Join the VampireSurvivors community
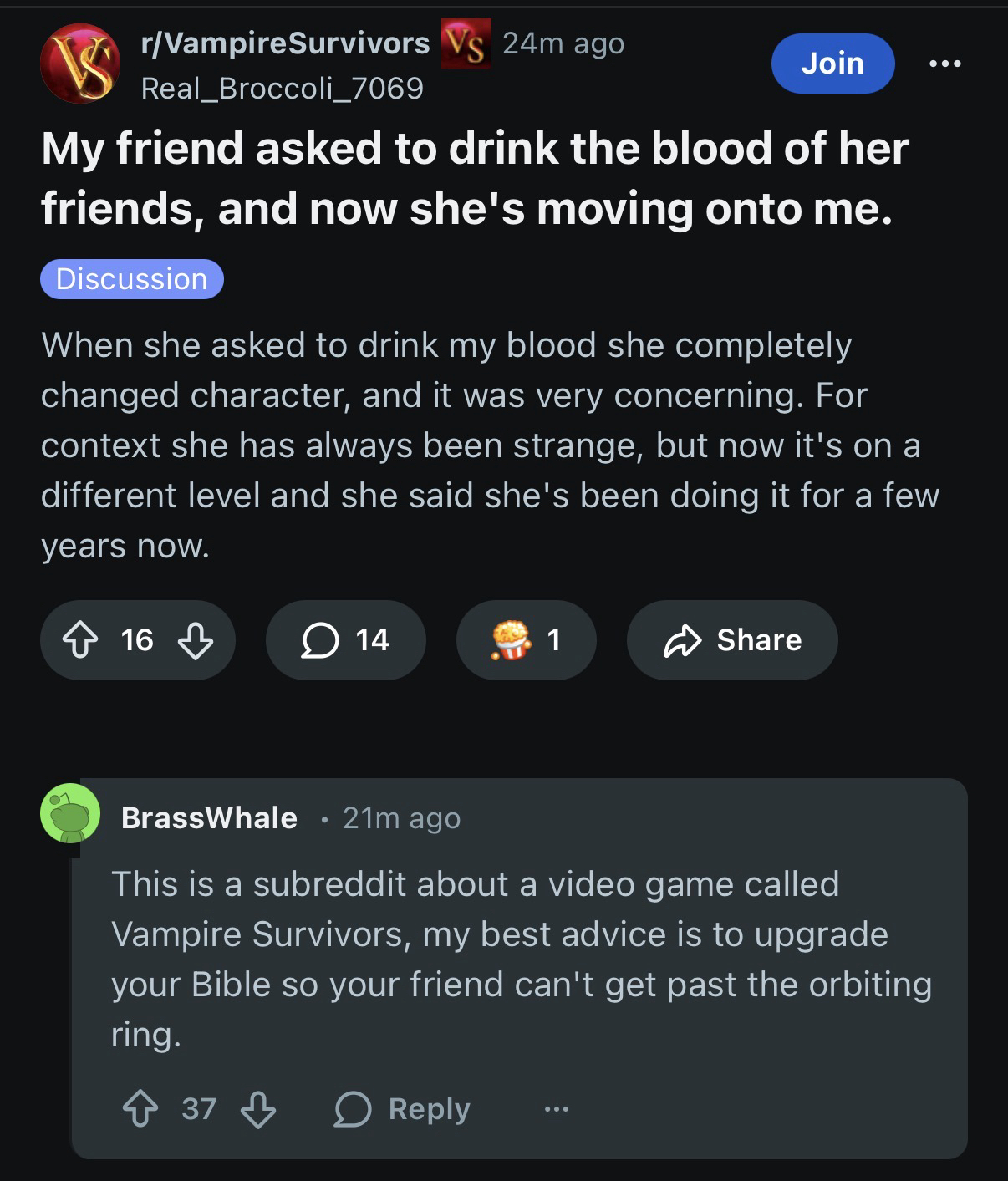Image resolution: width=1008 pixels, height=1181 pixels. 832,64
